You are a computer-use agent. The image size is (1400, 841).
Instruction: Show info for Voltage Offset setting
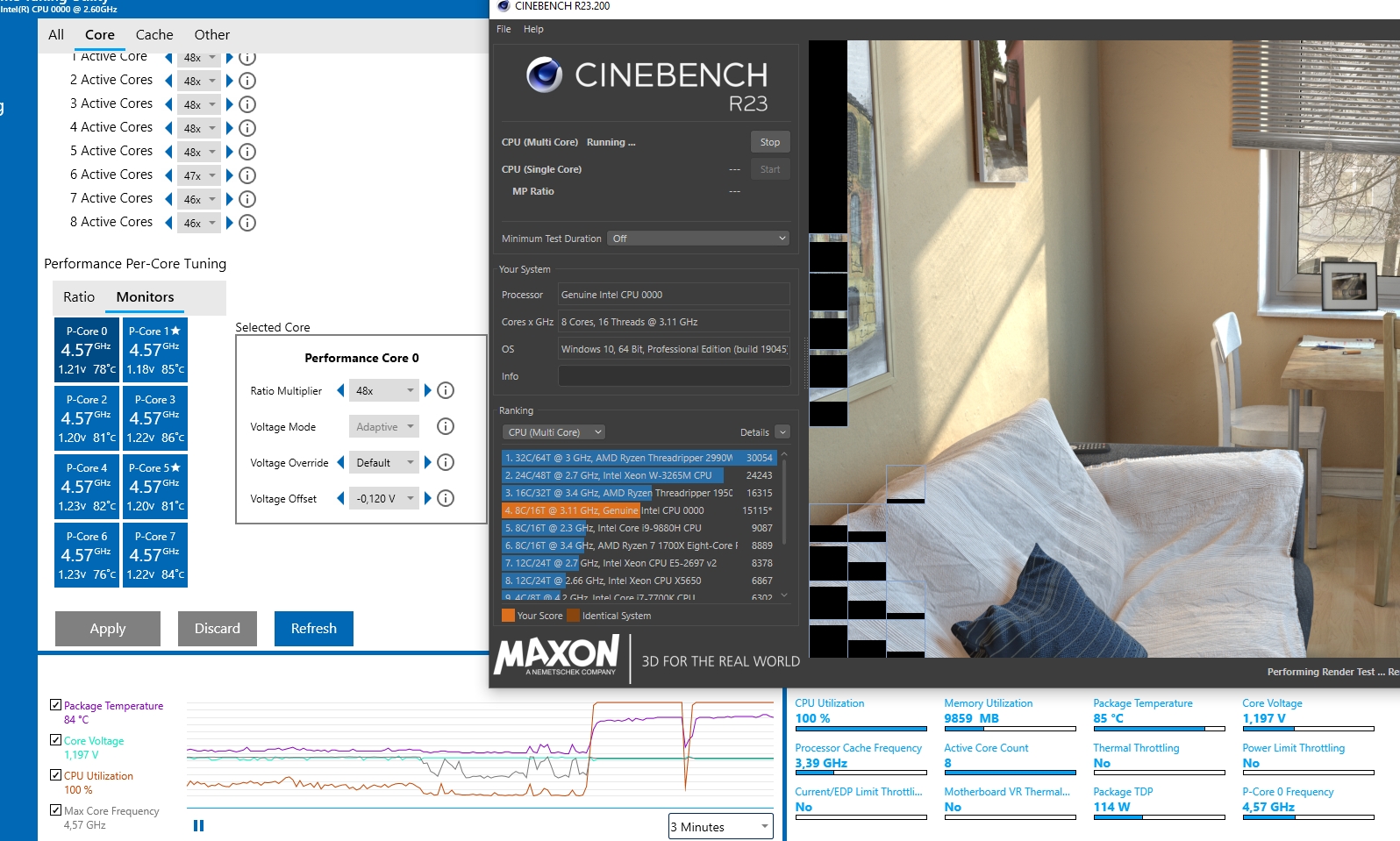pyautogui.click(x=446, y=498)
